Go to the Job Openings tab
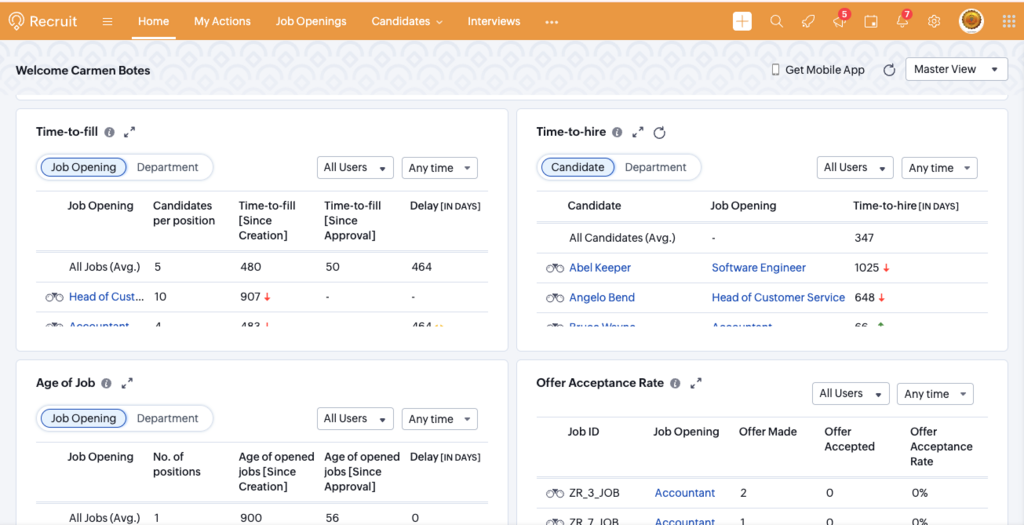This screenshot has height=525, width=1024. 311,21
